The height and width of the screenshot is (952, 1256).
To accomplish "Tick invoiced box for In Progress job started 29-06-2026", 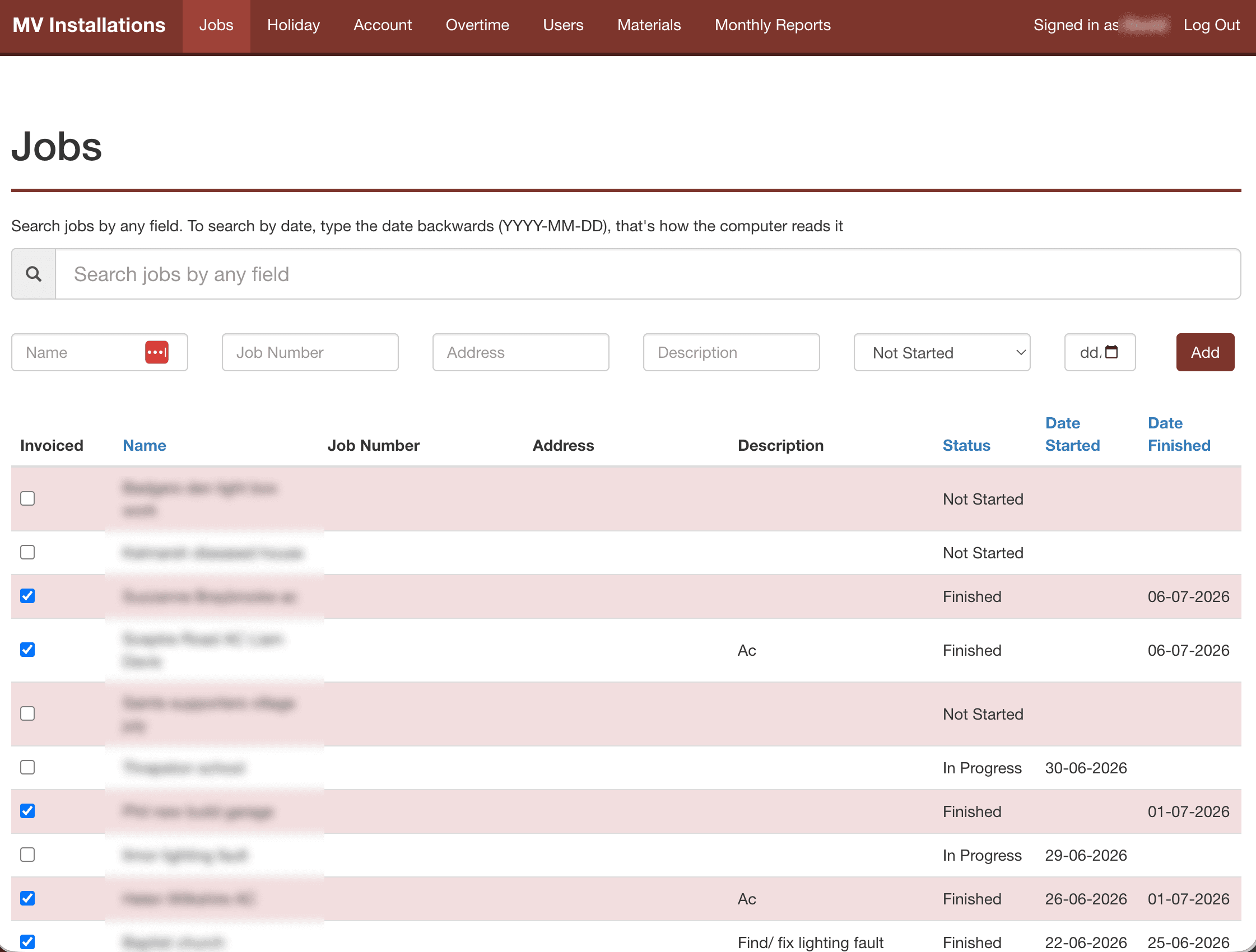I will point(27,855).
